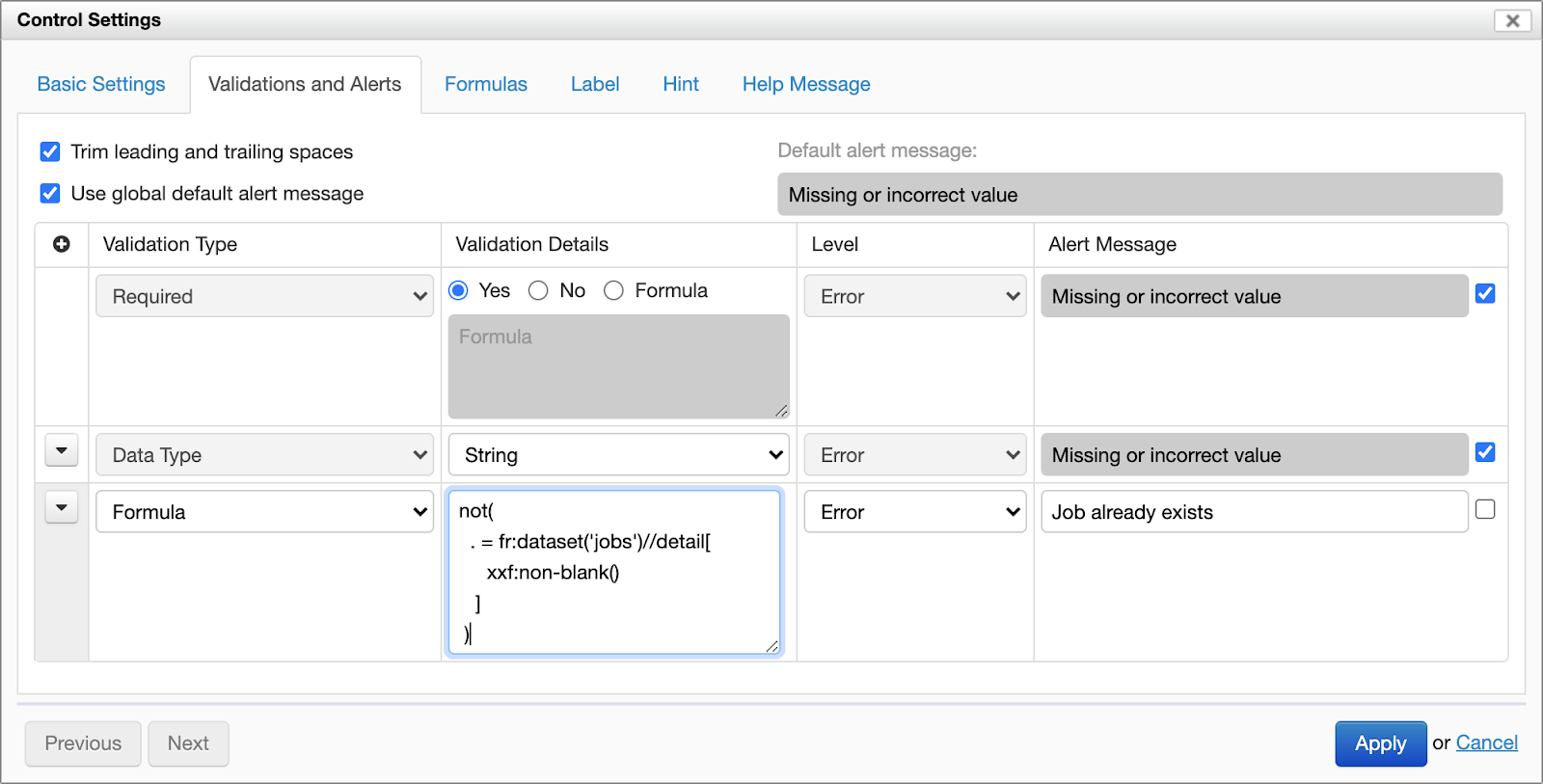Check default alert checkbox for Job already exists
This screenshot has width=1543, height=784.
pos(1485,509)
